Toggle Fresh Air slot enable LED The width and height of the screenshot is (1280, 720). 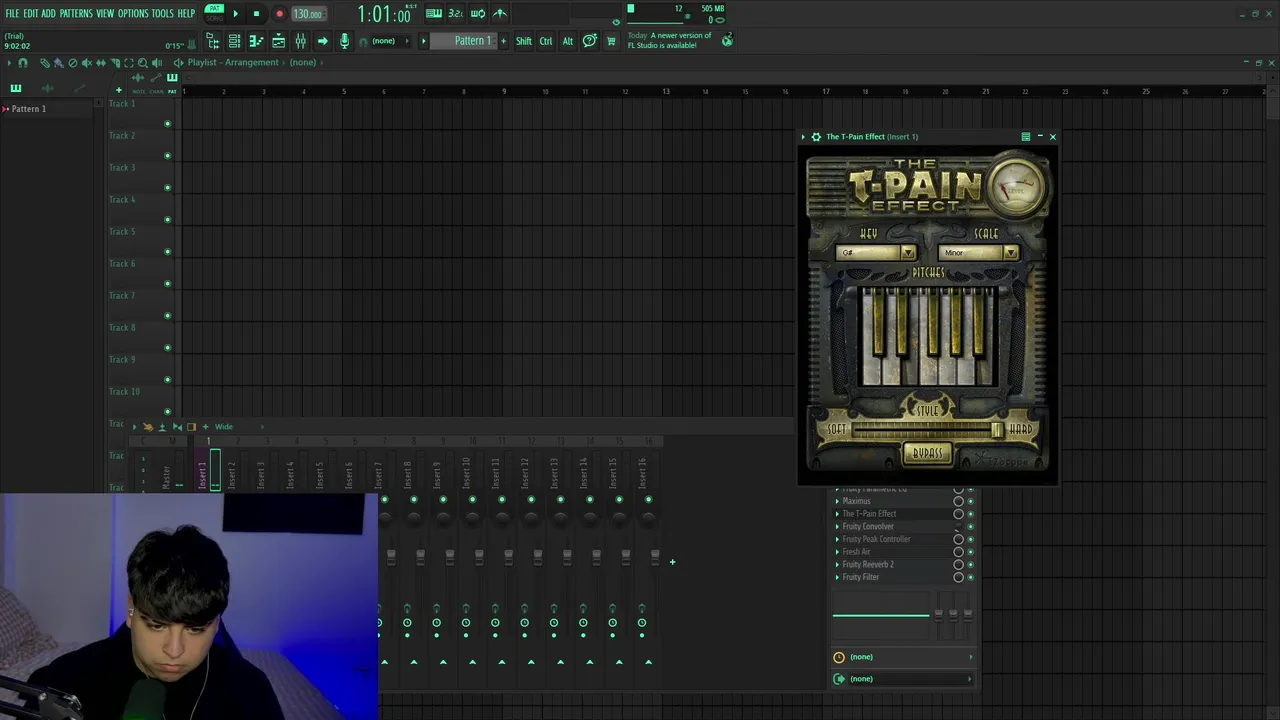[969, 552]
